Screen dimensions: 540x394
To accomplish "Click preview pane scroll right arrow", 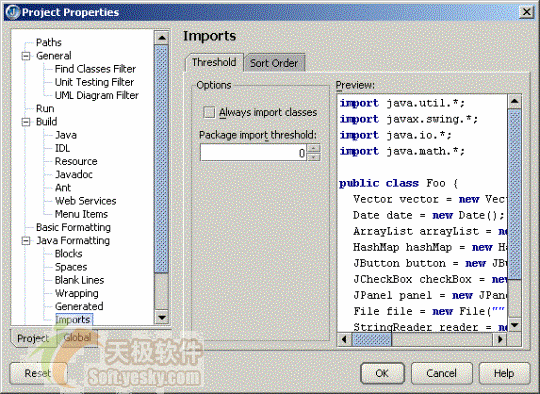I will point(500,340).
